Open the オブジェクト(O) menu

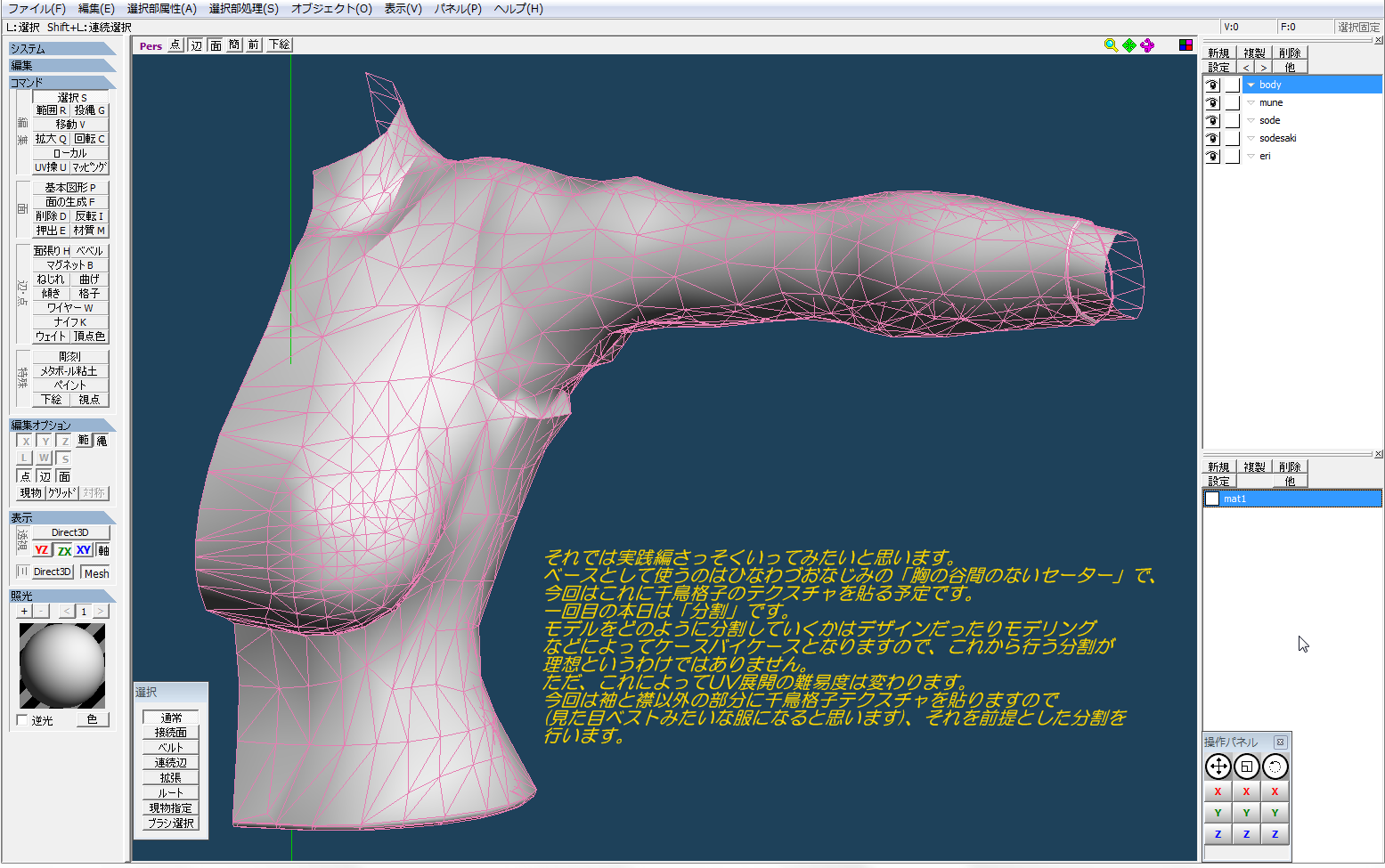pyautogui.click(x=331, y=9)
